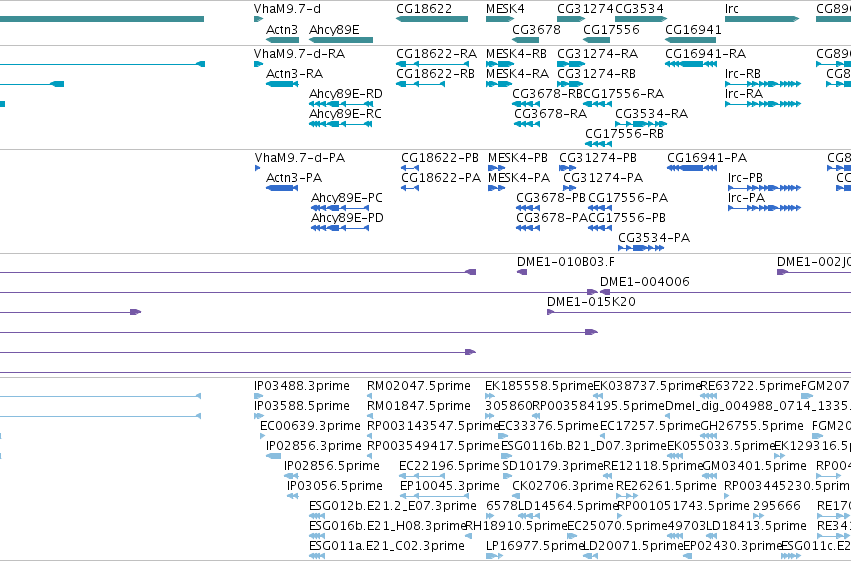Click the VhaM9.7-d-PA protein feature

tap(257, 168)
